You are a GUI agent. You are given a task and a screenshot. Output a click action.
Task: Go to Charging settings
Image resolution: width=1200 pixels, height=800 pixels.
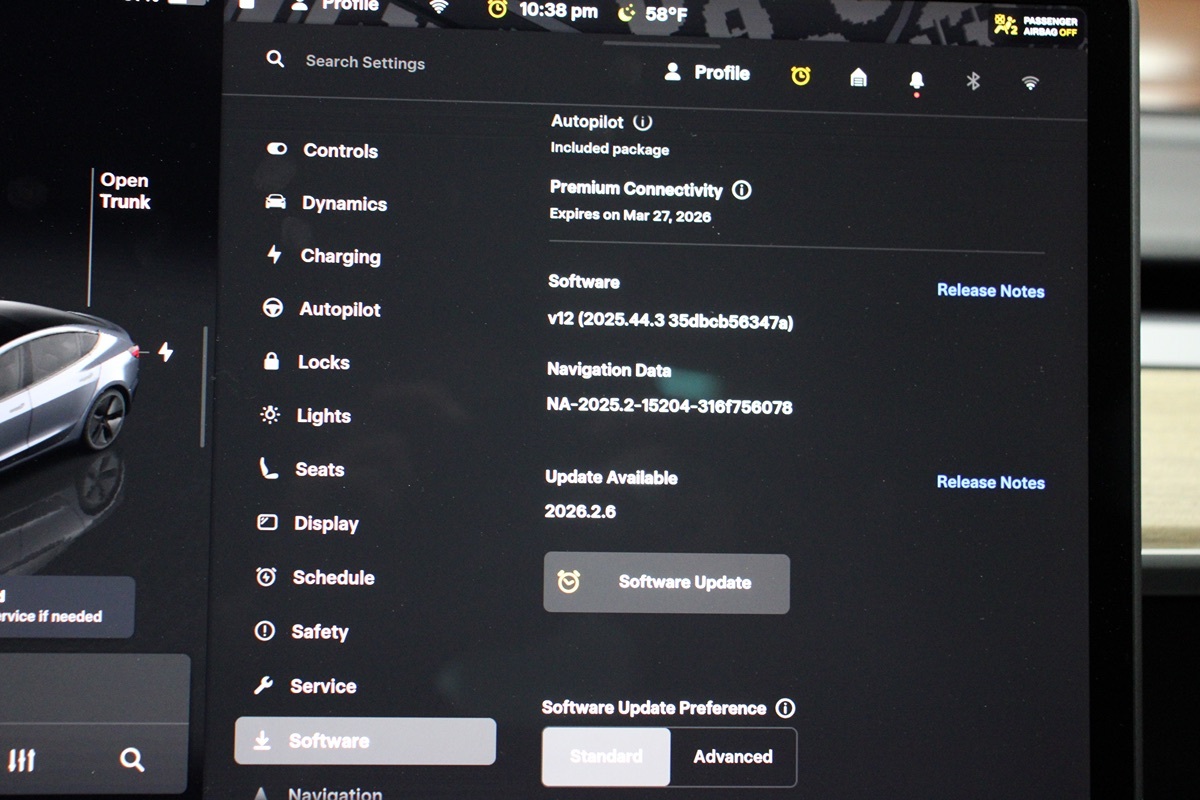coord(340,257)
